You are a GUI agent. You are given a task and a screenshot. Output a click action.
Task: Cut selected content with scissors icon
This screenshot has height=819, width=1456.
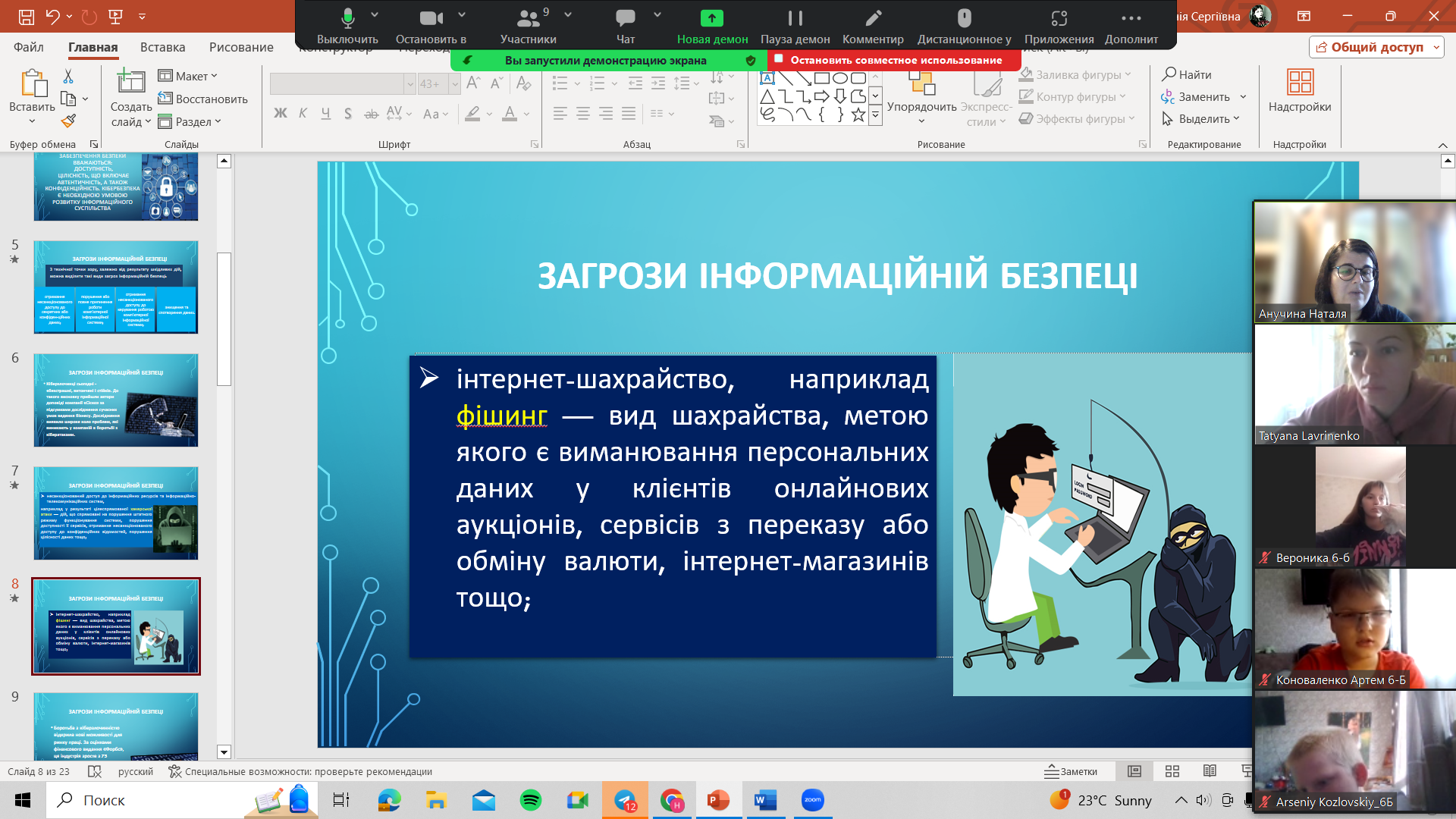click(x=68, y=76)
